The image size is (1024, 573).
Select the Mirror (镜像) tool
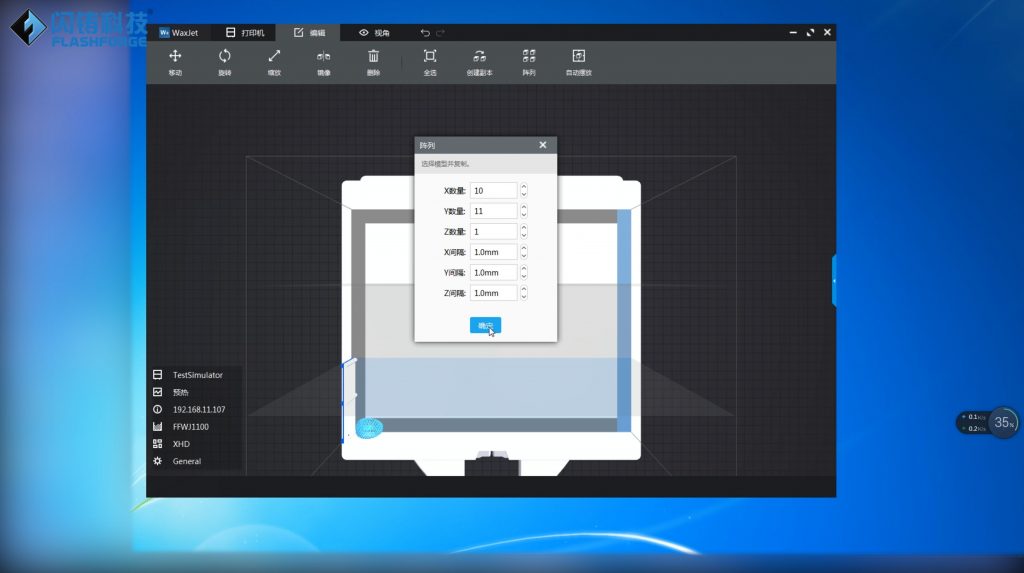324,62
